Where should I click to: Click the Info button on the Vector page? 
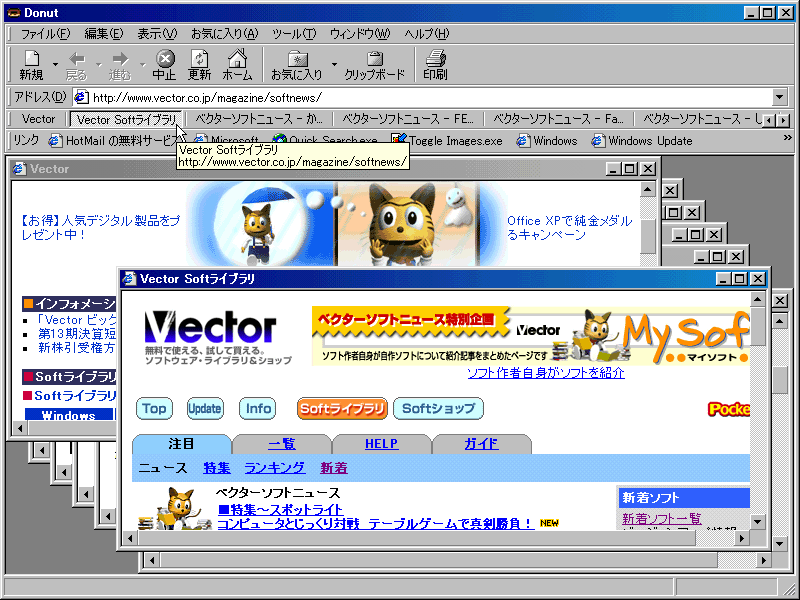click(258, 408)
